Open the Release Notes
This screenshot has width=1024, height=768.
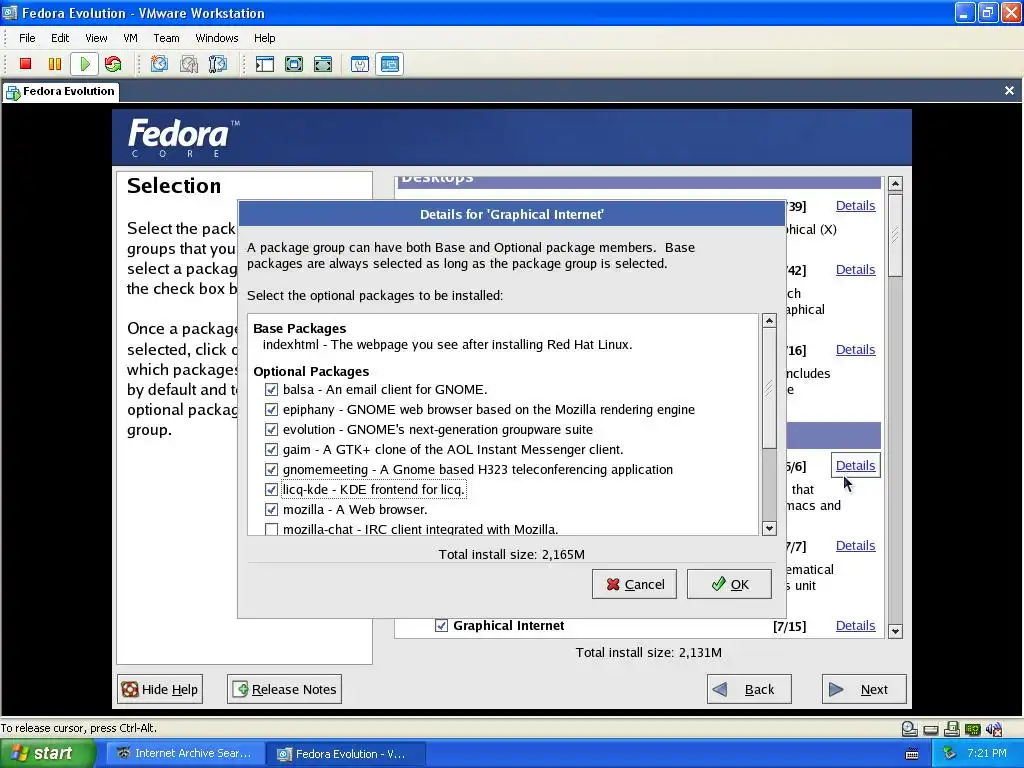click(x=284, y=689)
